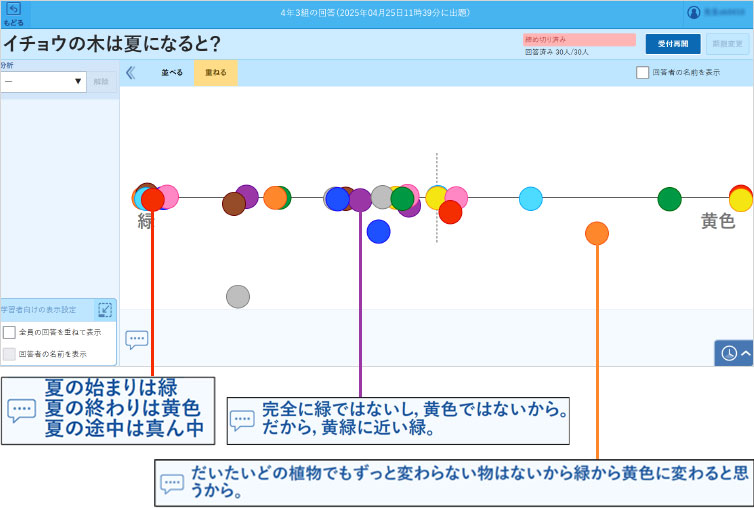
Task: Click the light blue answer dot on the line
Action: 531,198
